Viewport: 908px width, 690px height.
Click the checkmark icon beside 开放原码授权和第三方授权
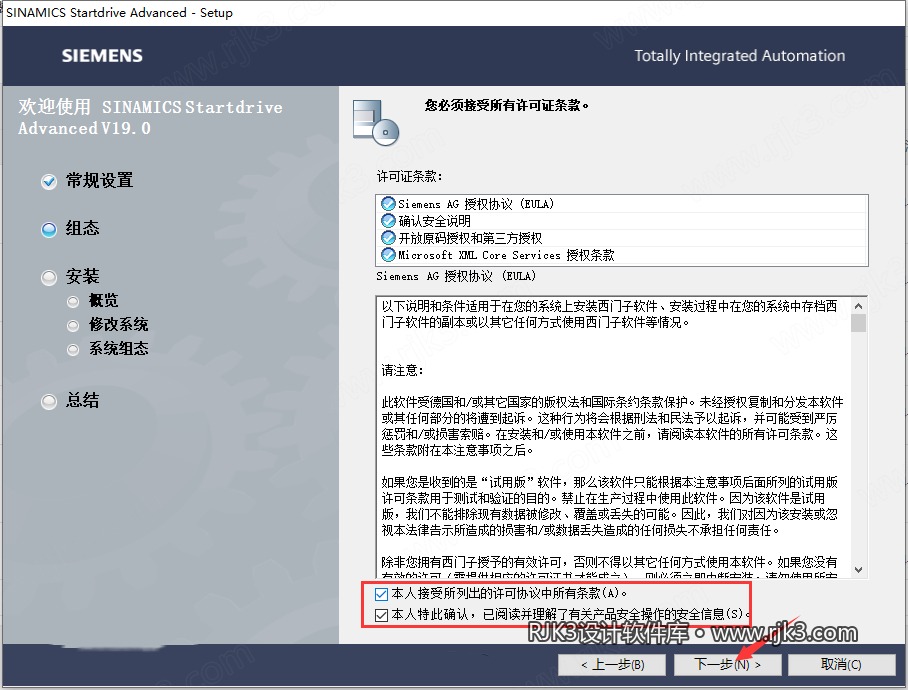click(388, 238)
